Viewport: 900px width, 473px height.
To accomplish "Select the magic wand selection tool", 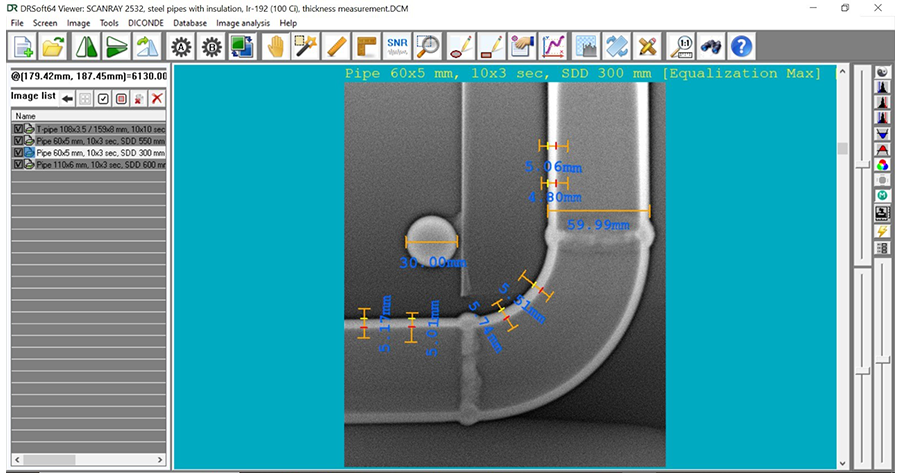I will point(305,46).
